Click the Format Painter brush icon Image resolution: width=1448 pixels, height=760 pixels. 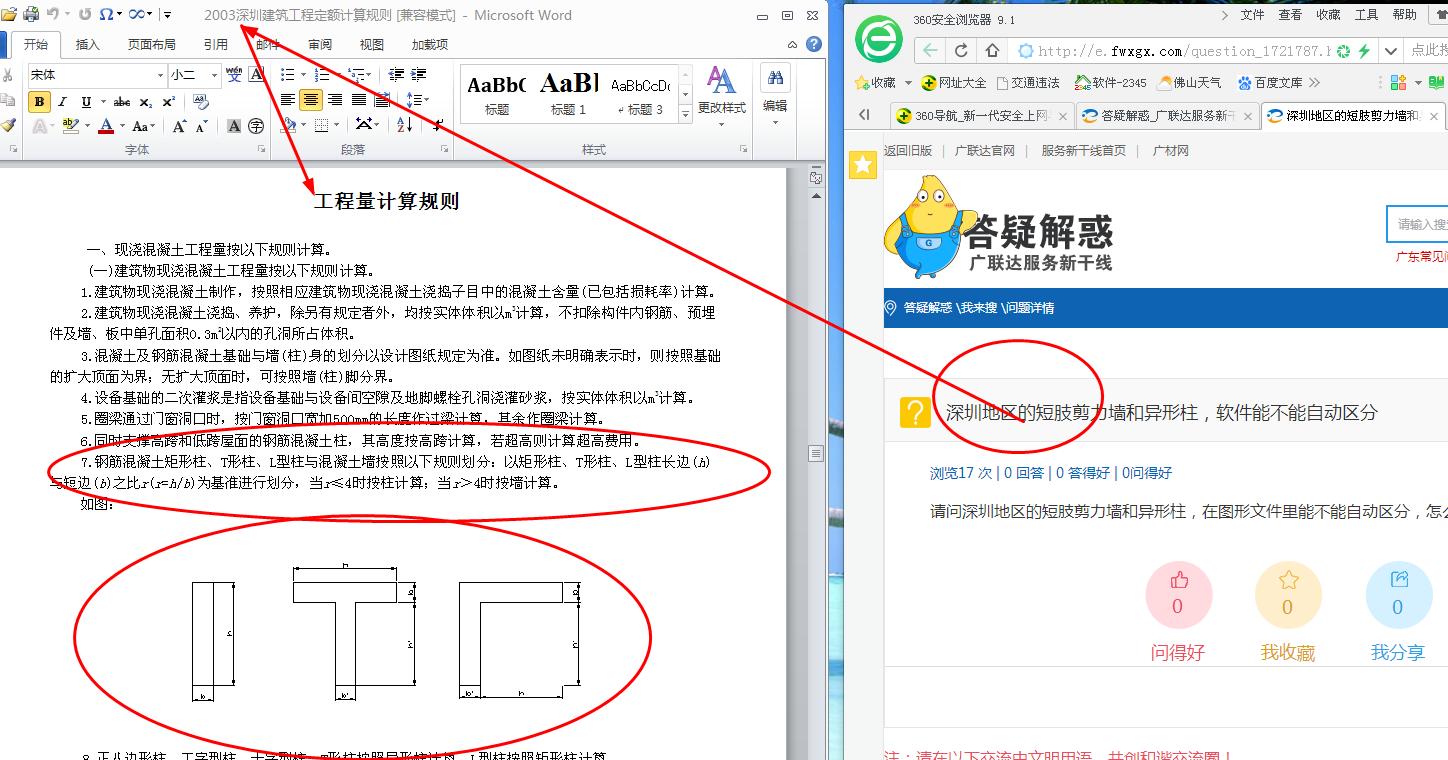point(9,125)
